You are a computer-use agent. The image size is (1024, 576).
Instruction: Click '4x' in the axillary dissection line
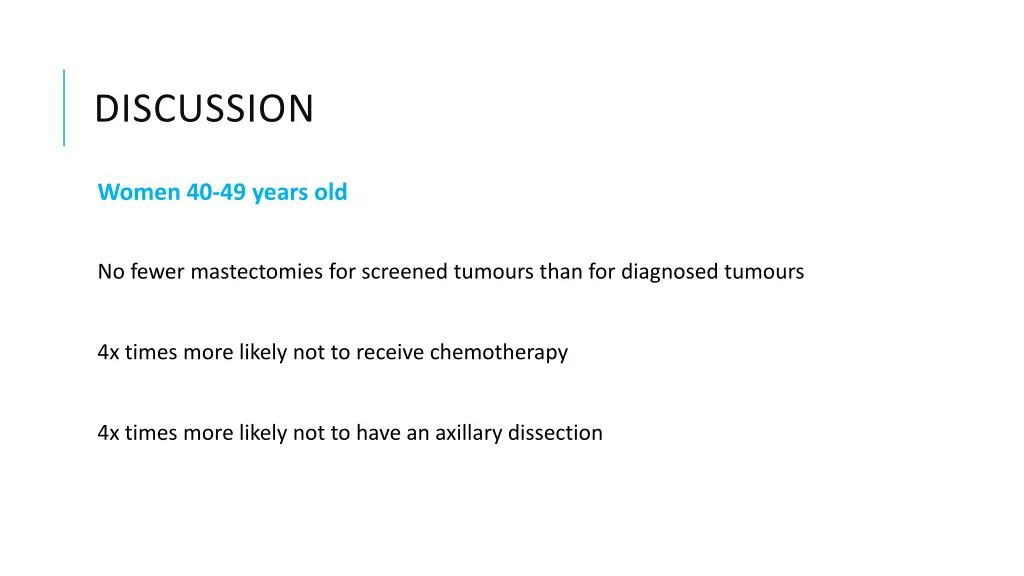108,432
